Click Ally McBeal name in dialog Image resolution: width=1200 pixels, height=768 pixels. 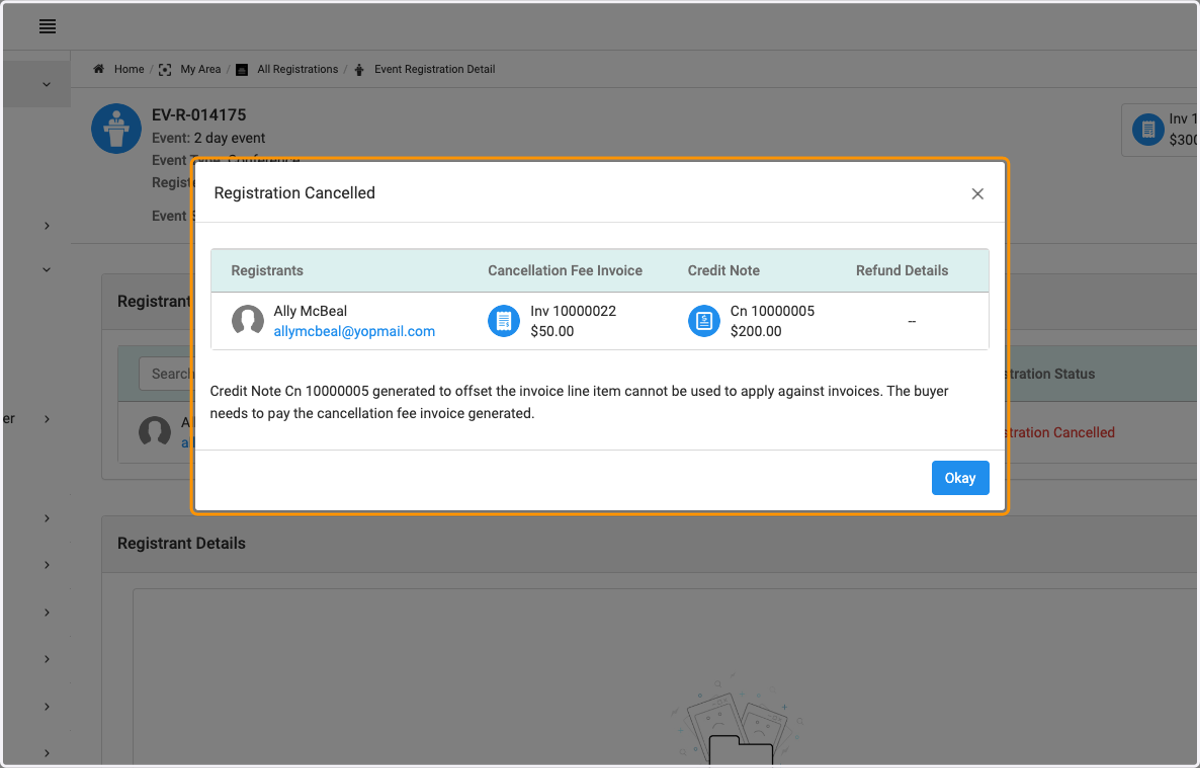click(310, 311)
